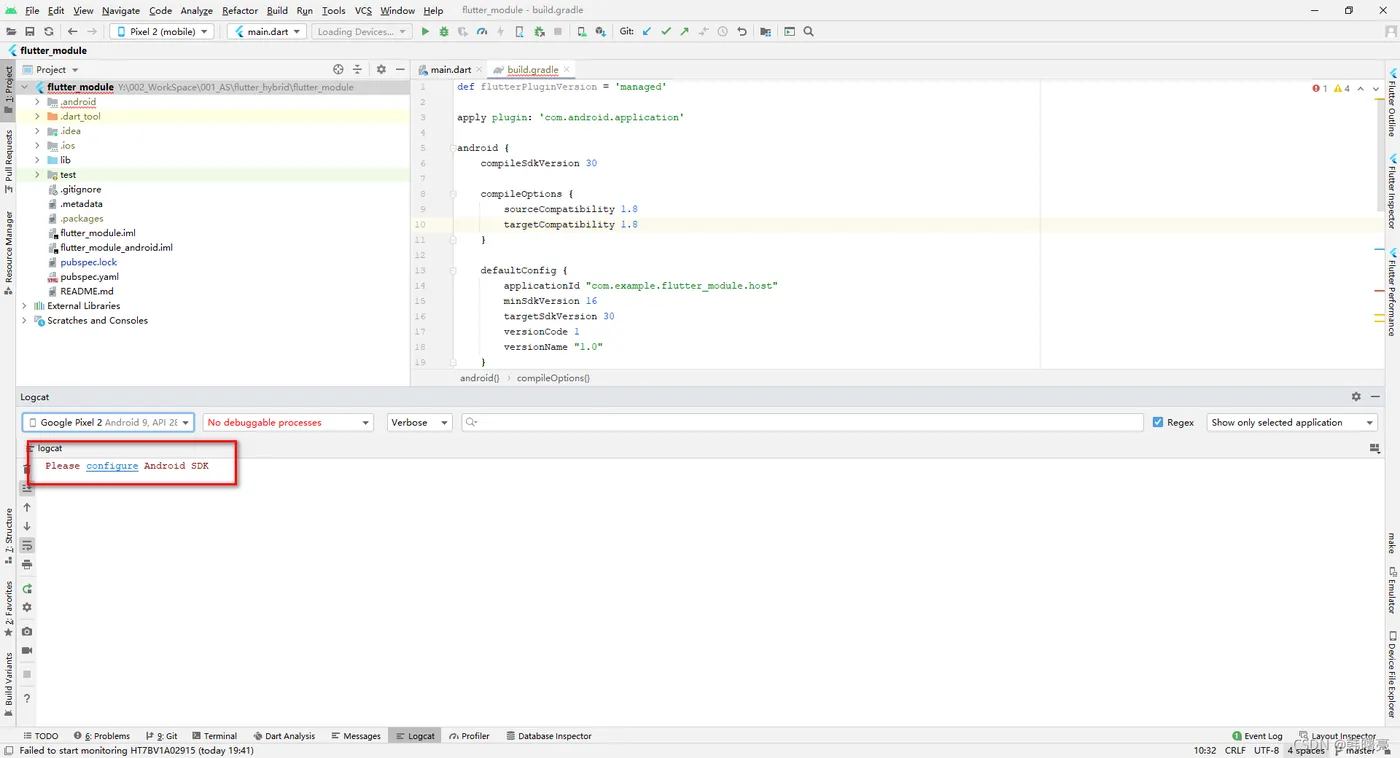
Task: Open No debuggable processes dropdown
Action: tap(288, 423)
